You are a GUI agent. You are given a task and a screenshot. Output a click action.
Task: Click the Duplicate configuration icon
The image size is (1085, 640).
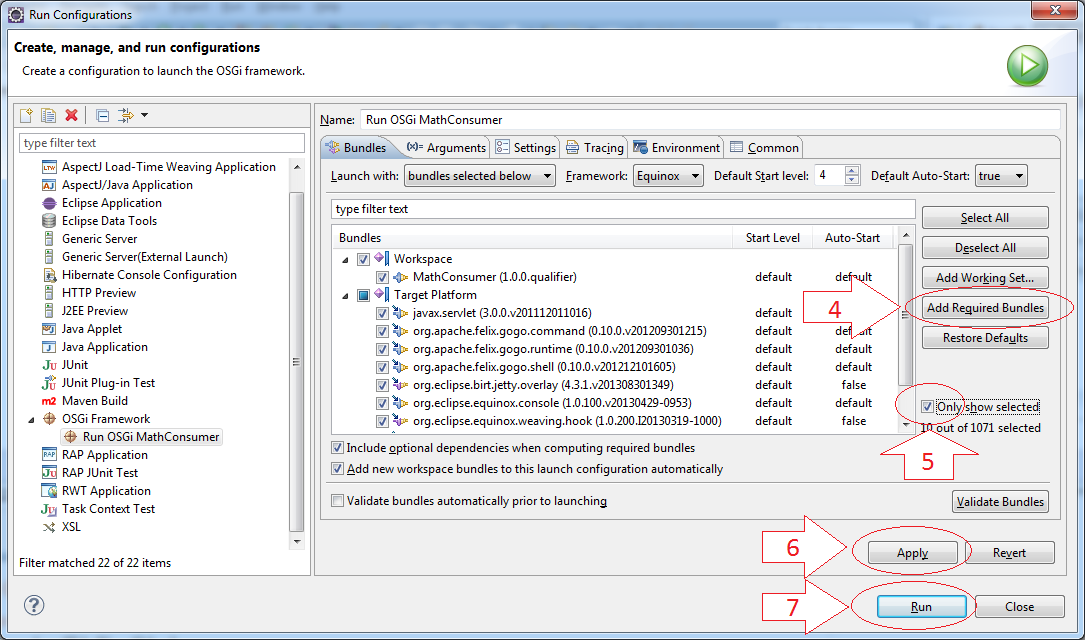point(48,116)
